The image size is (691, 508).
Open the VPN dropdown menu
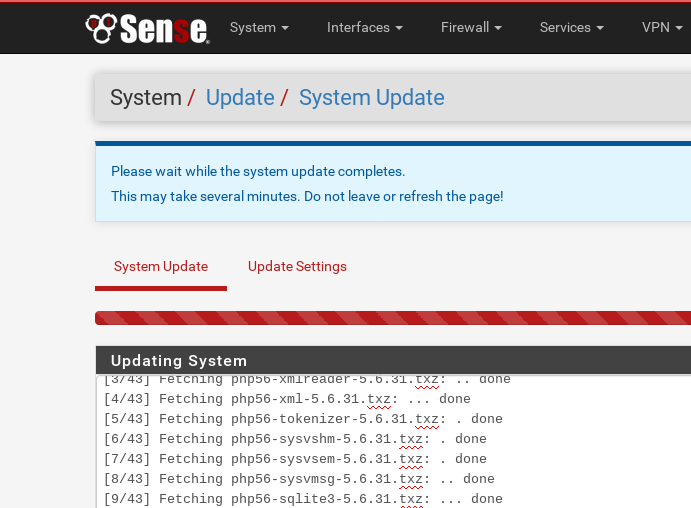(662, 27)
